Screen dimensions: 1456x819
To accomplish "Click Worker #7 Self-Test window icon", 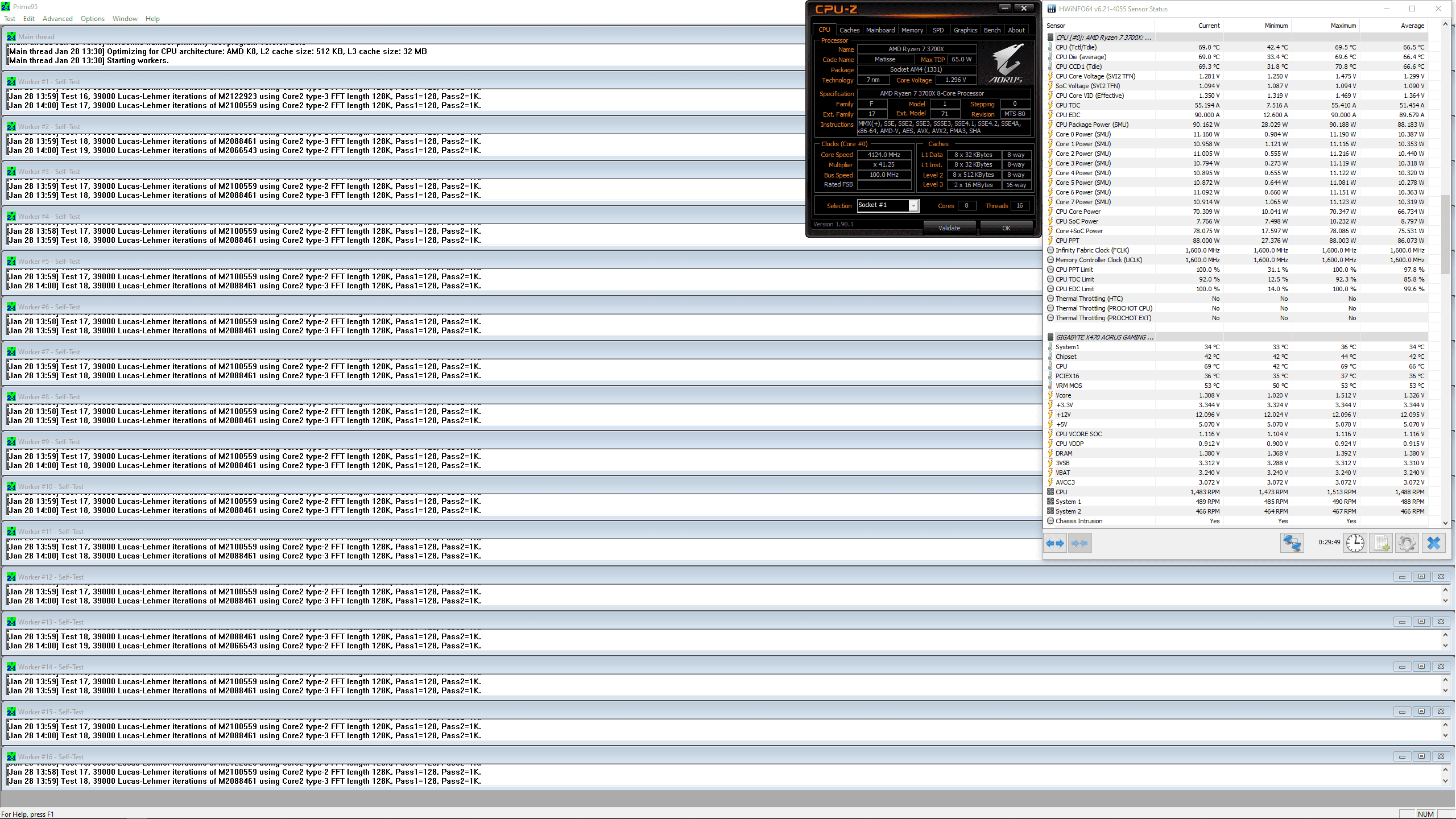I will [x=11, y=351].
